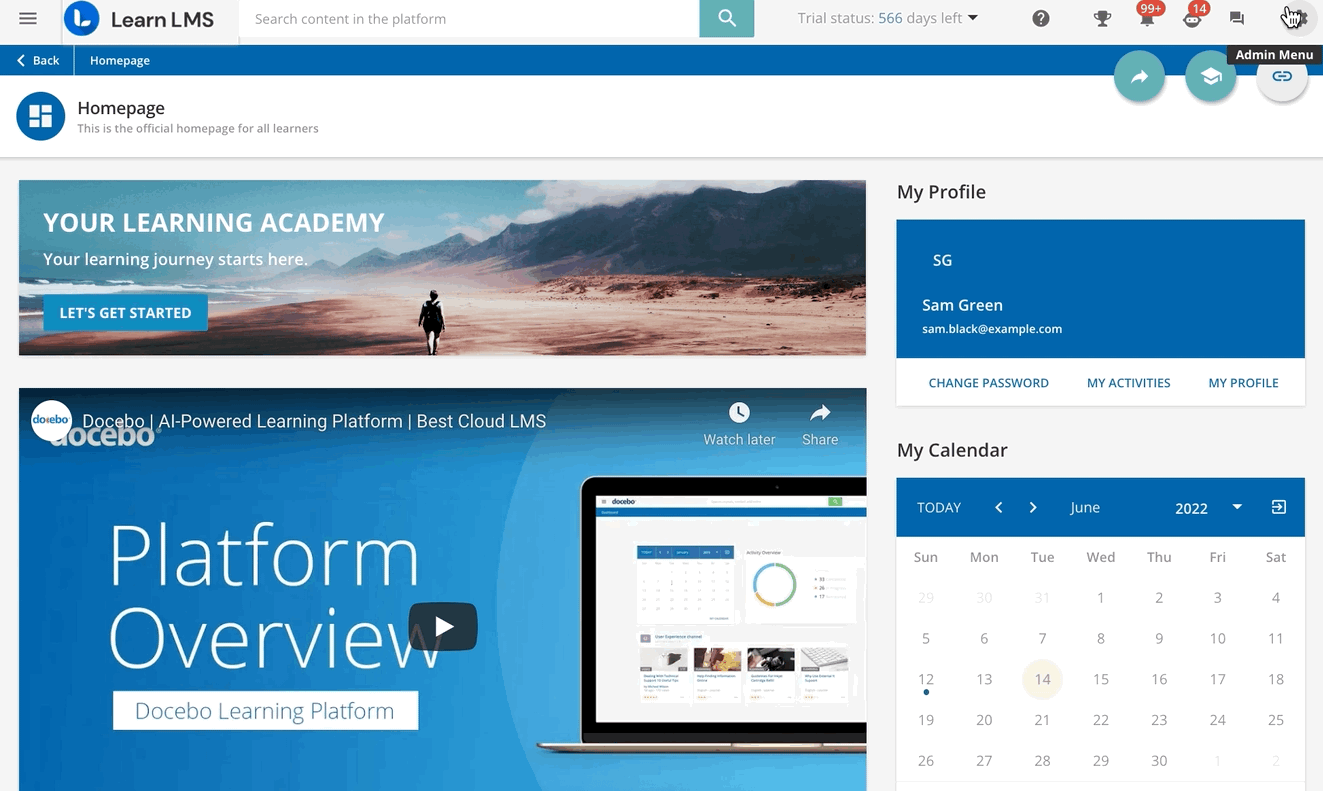Click CHANGE PASSWORD link

(988, 383)
